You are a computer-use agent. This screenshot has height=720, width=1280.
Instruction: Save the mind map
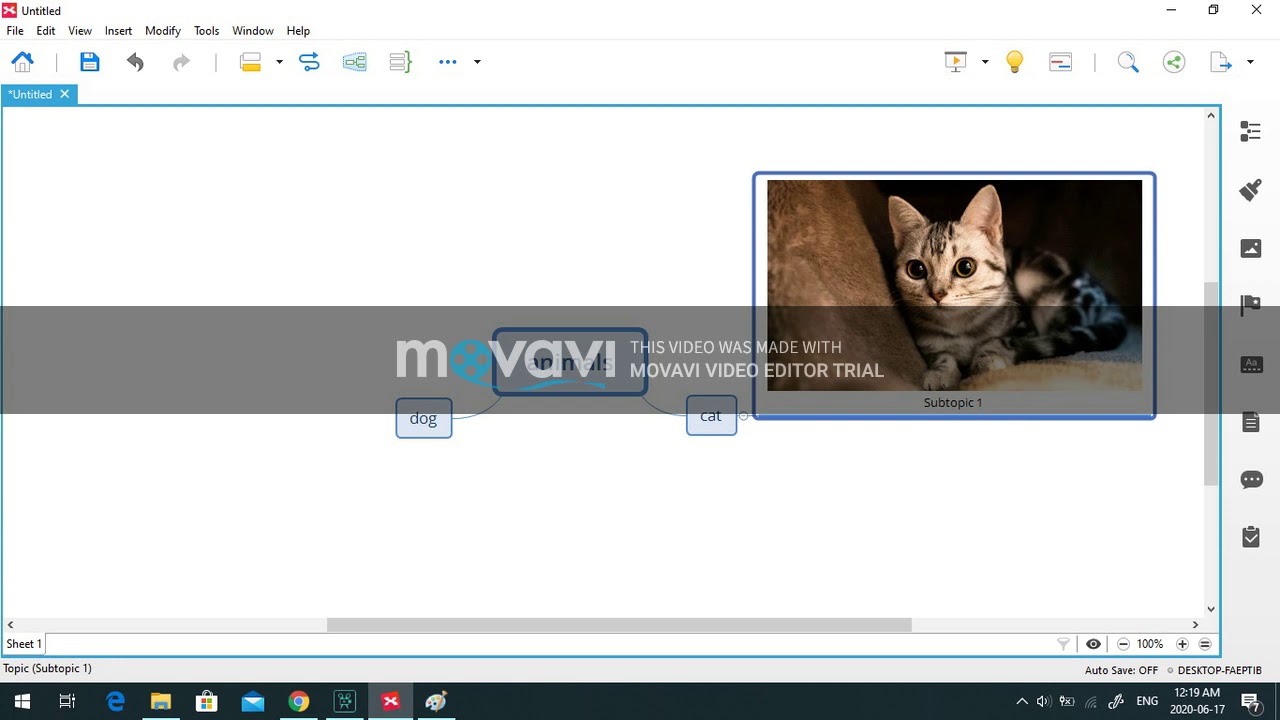point(89,62)
